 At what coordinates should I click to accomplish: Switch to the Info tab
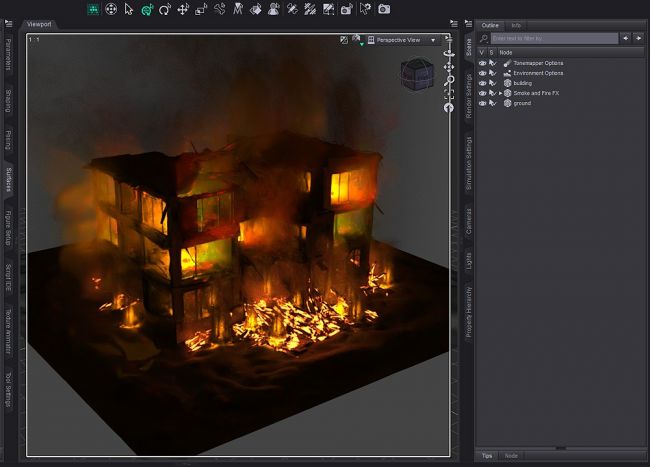[516, 25]
